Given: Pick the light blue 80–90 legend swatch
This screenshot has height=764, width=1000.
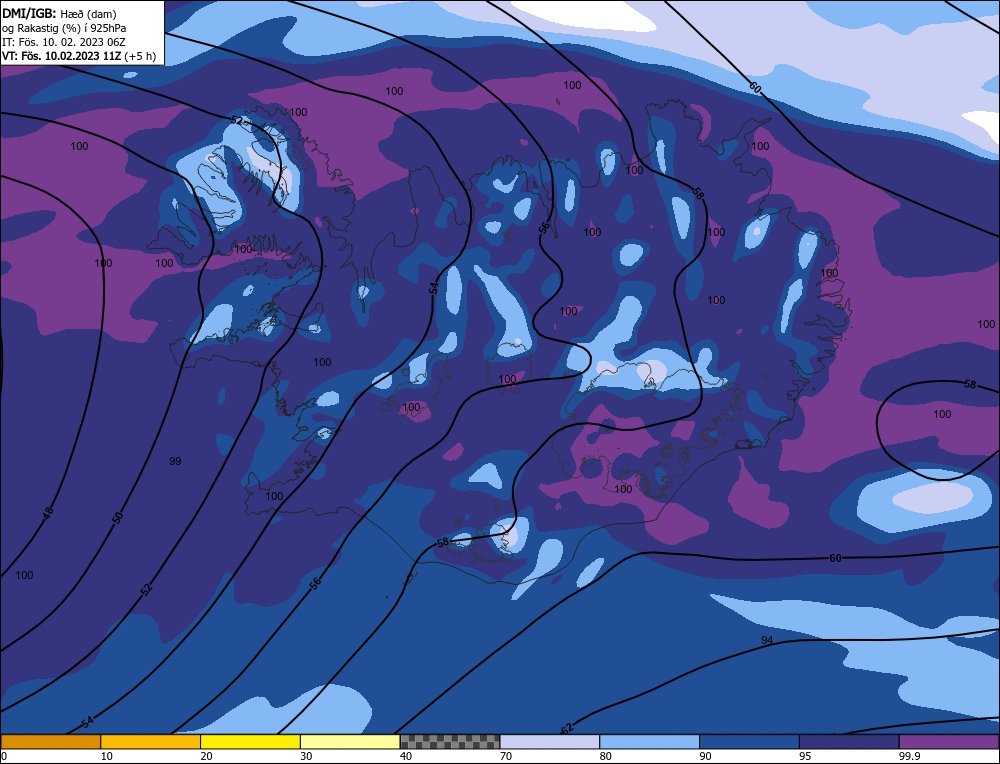Looking at the screenshot, I should coord(650,742).
